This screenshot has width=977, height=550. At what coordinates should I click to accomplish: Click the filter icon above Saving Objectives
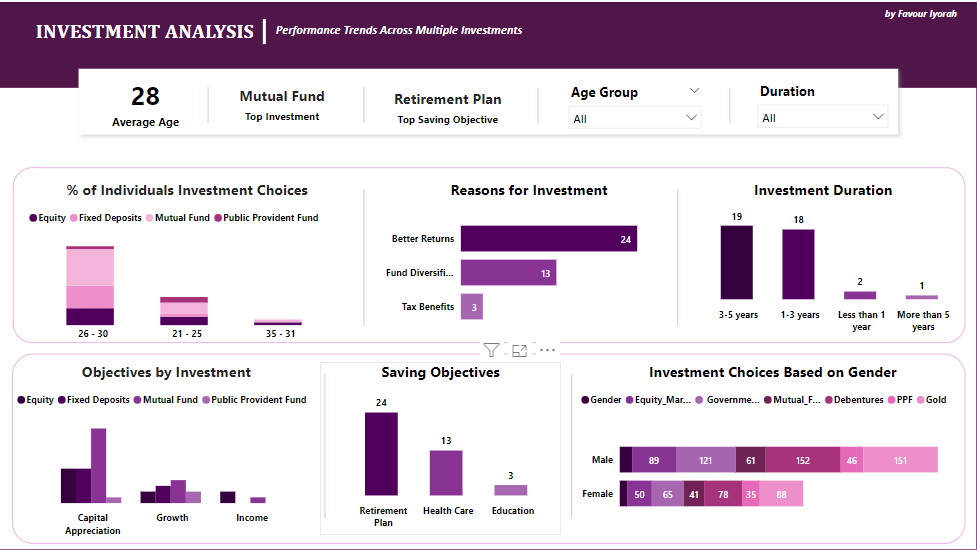coord(491,350)
